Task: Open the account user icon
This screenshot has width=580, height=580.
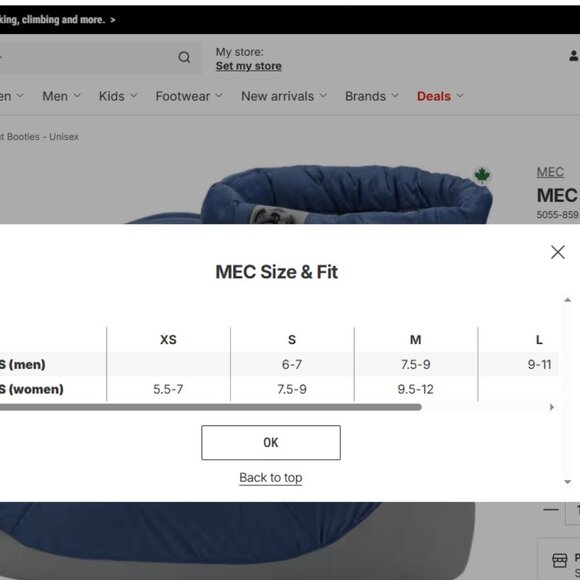Action: pos(574,56)
